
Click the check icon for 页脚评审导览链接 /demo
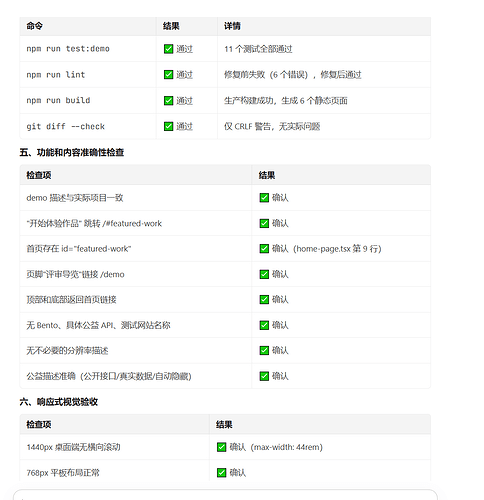coord(264,274)
